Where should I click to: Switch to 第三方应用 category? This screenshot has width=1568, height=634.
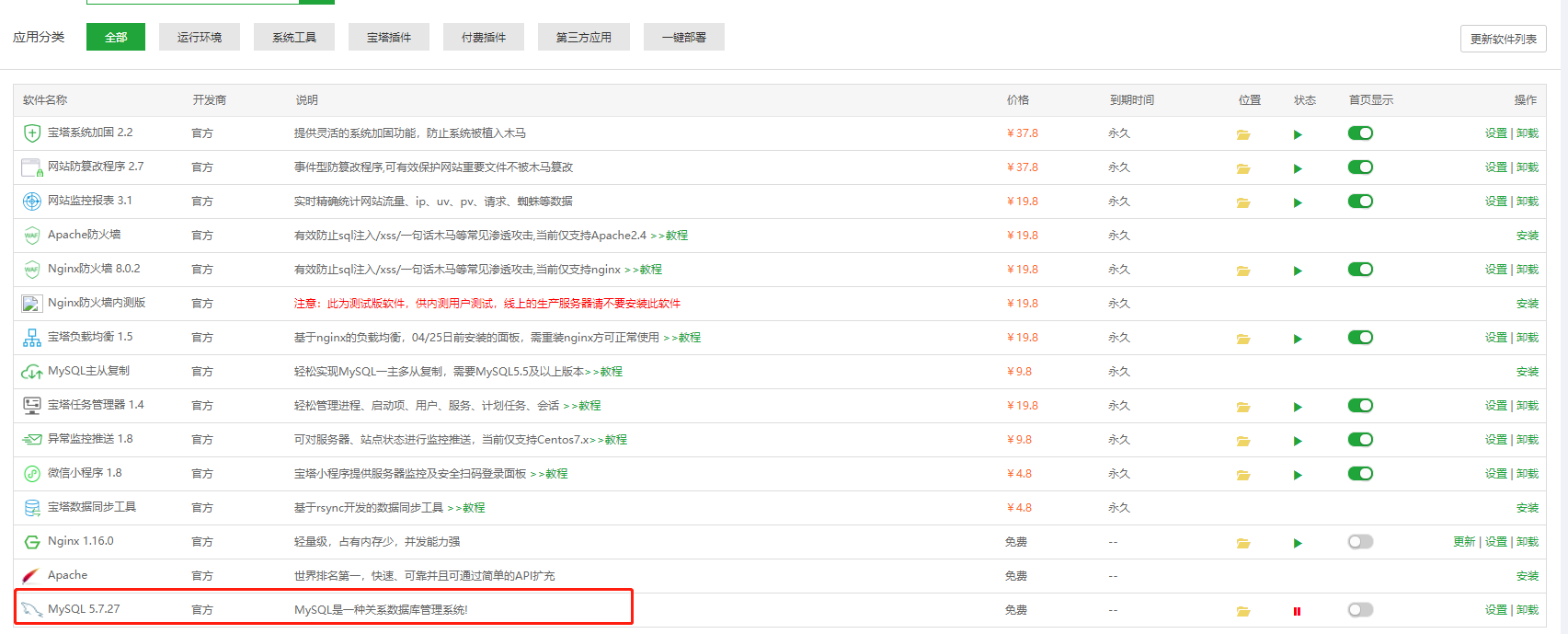click(584, 37)
